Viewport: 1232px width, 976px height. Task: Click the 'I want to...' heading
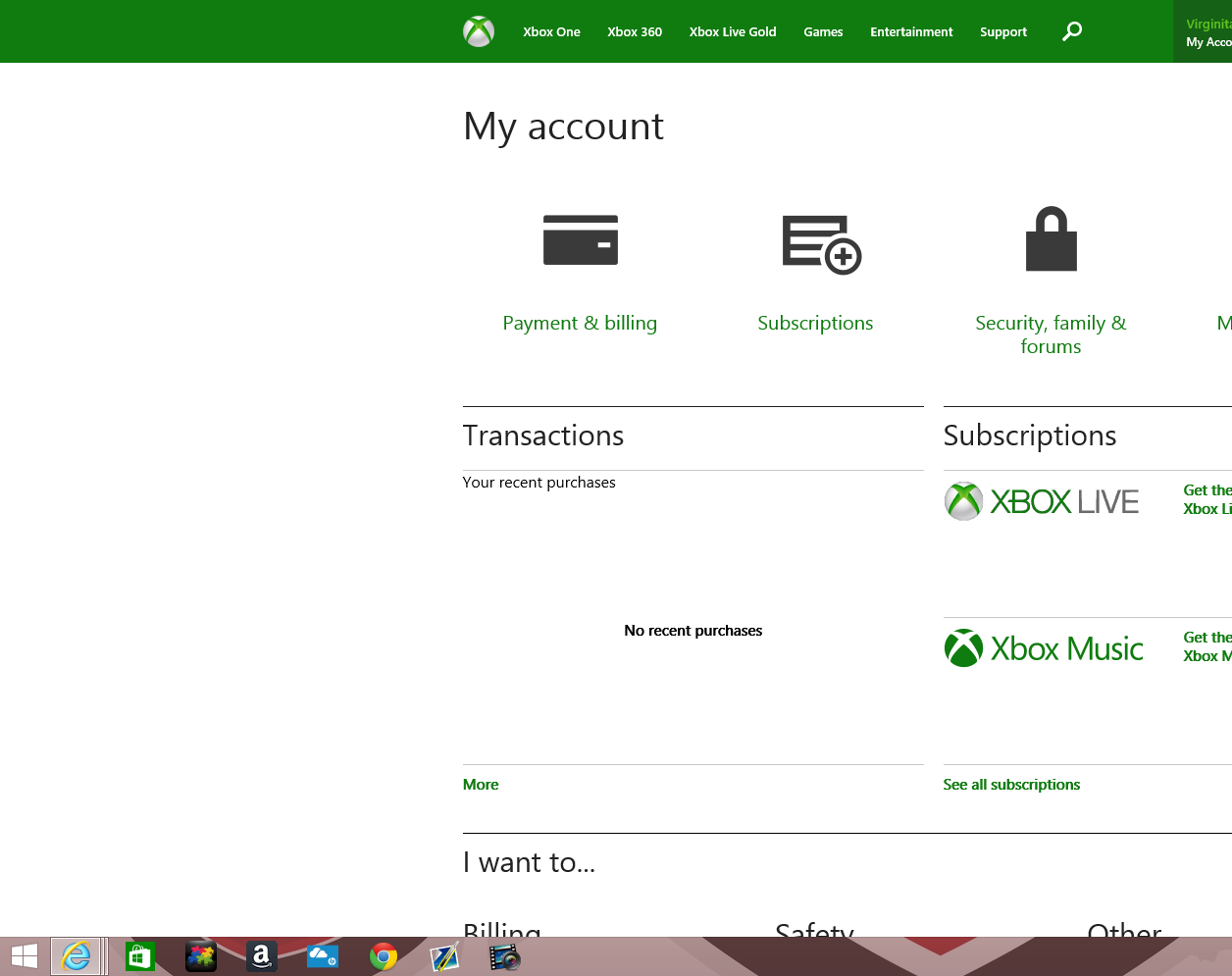click(530, 862)
